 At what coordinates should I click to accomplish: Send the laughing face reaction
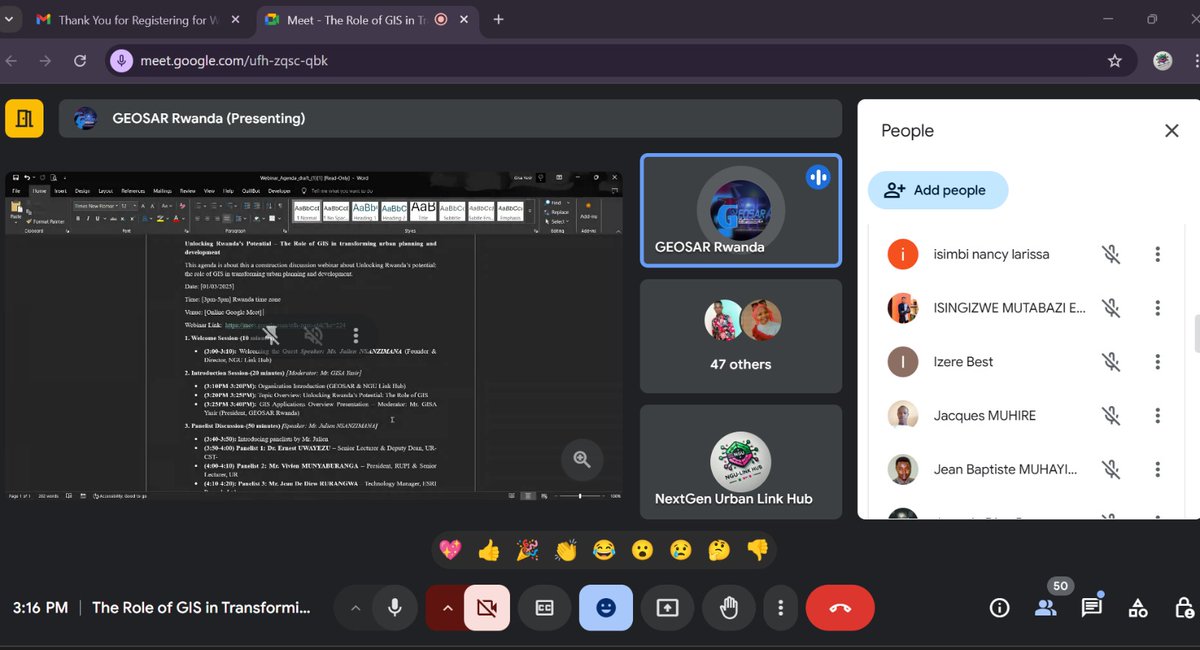[x=604, y=550]
